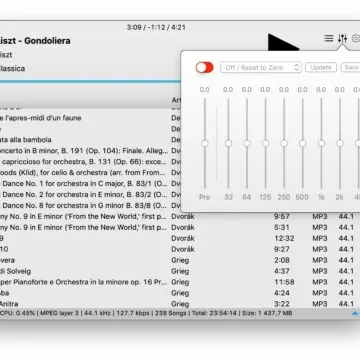Click the 64 Hz band slider knob
The image size is (360, 360).
click(x=247, y=143)
